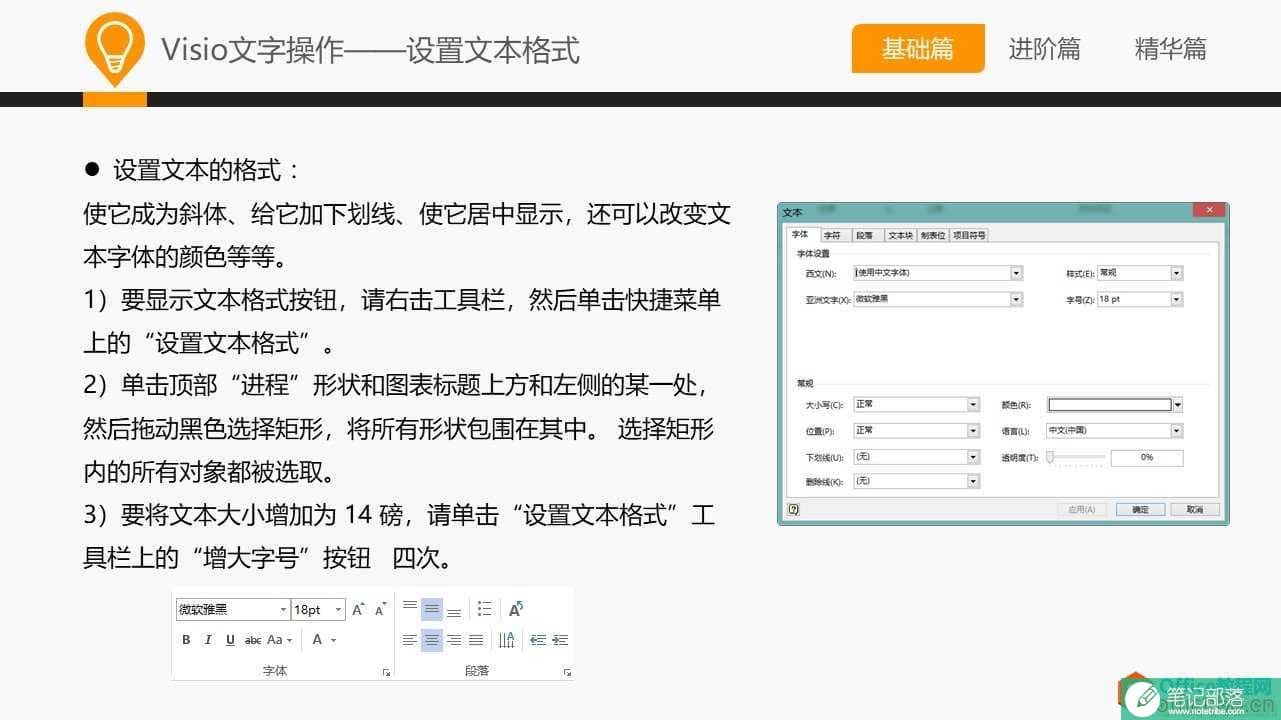This screenshot has width=1281, height=720.
Task: Switch to the 项目符号 tab
Action: [x=969, y=236]
